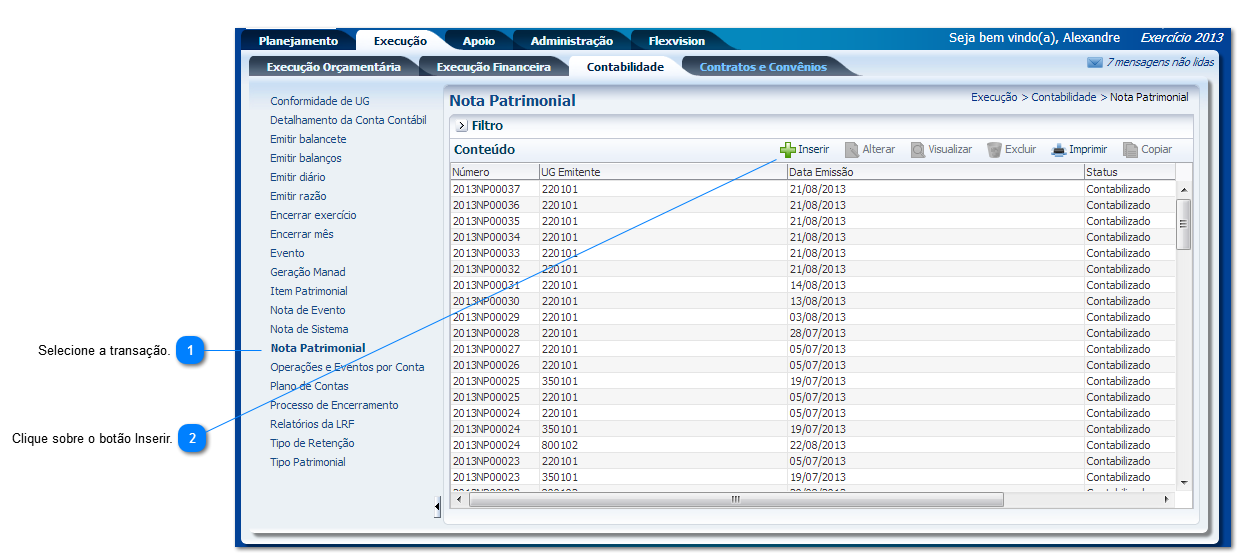Open the Execução Financeira subtab

493,67
